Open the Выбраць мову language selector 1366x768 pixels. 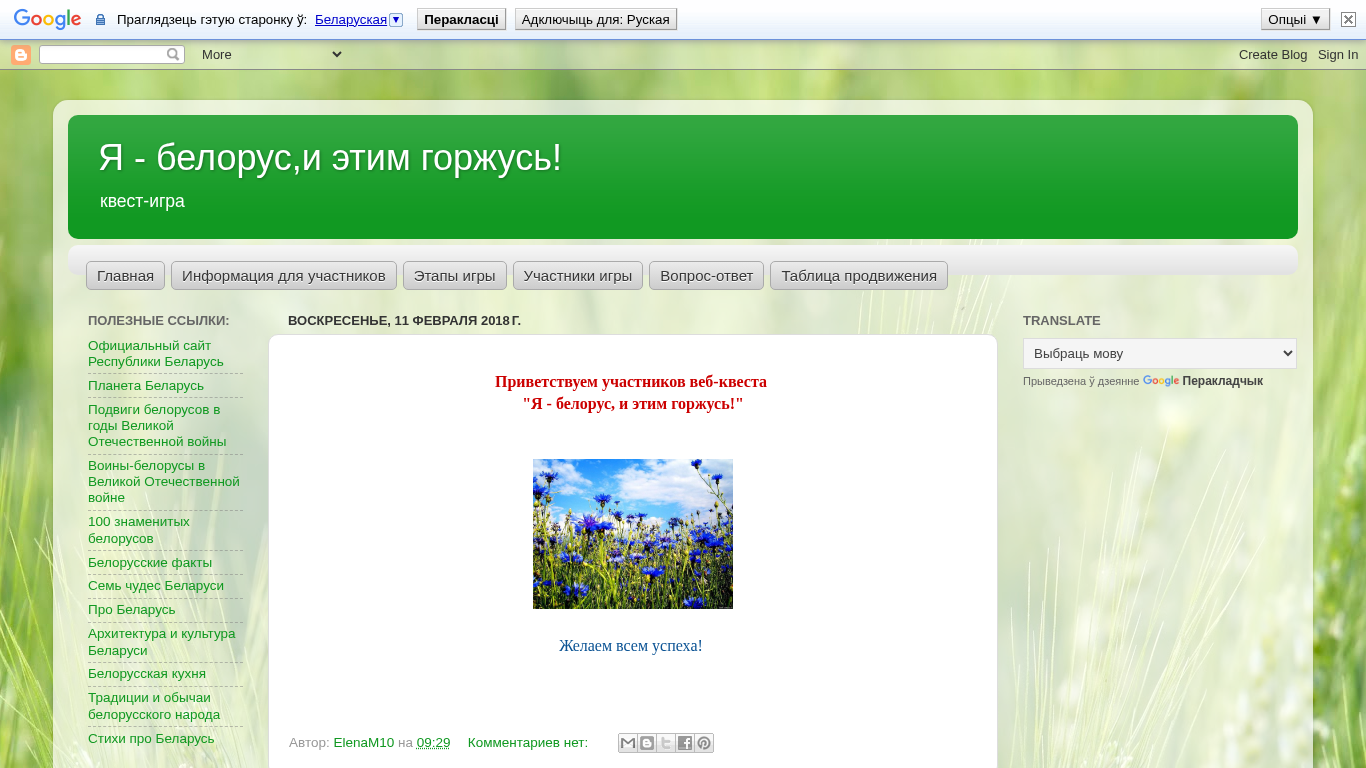[1159, 353]
